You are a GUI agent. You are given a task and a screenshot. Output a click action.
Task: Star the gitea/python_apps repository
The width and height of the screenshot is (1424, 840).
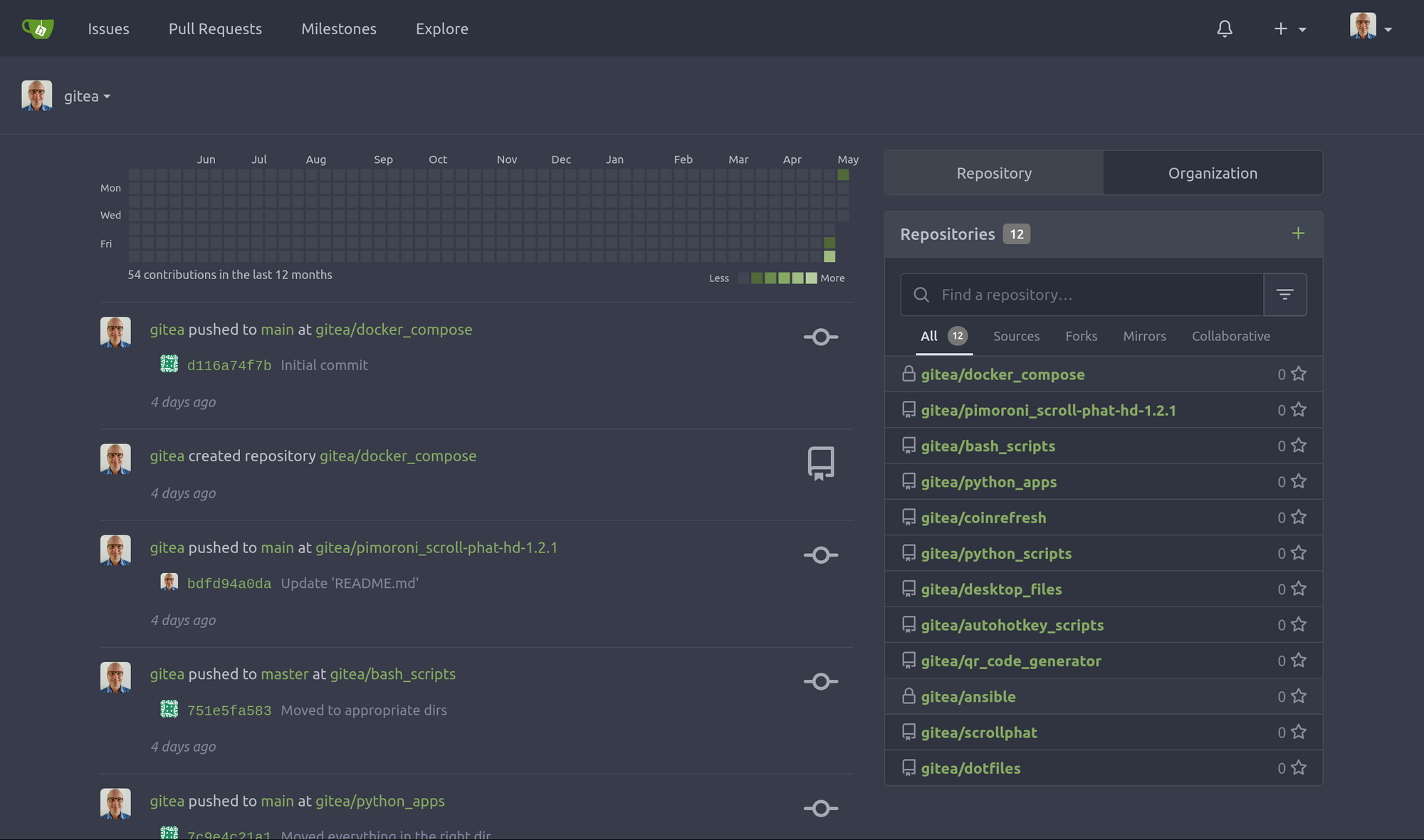point(1299,481)
